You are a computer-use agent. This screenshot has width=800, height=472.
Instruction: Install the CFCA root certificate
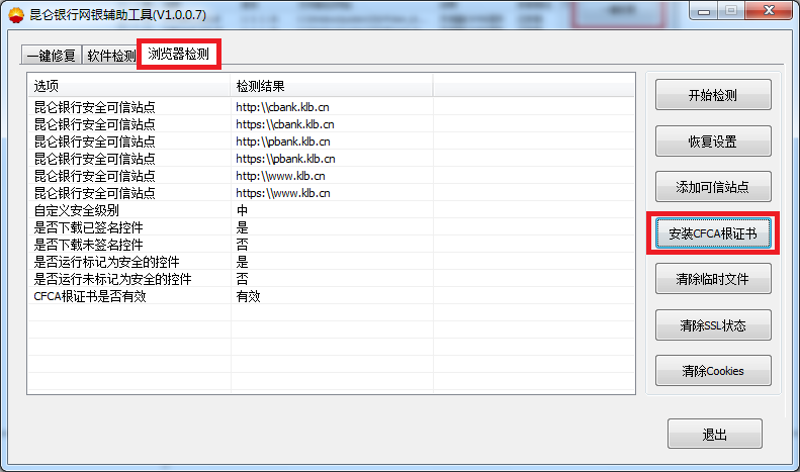pos(712,233)
